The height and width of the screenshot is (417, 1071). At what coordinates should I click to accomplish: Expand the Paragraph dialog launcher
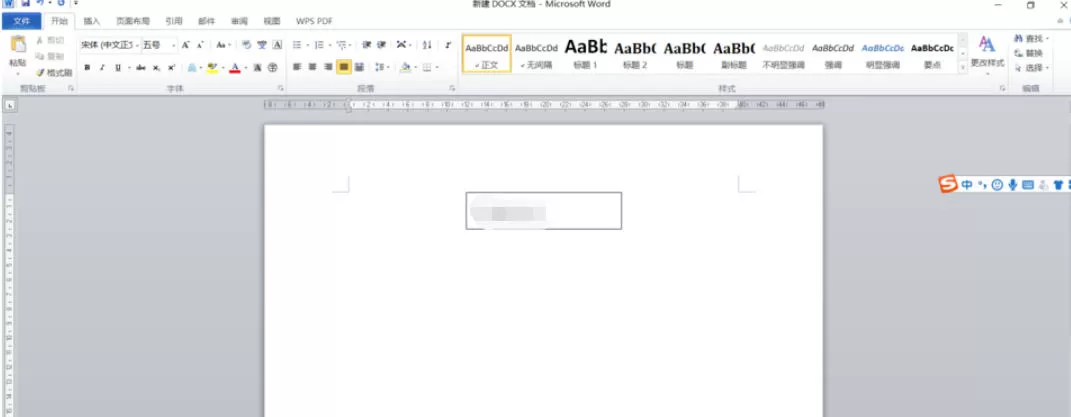coord(452,89)
